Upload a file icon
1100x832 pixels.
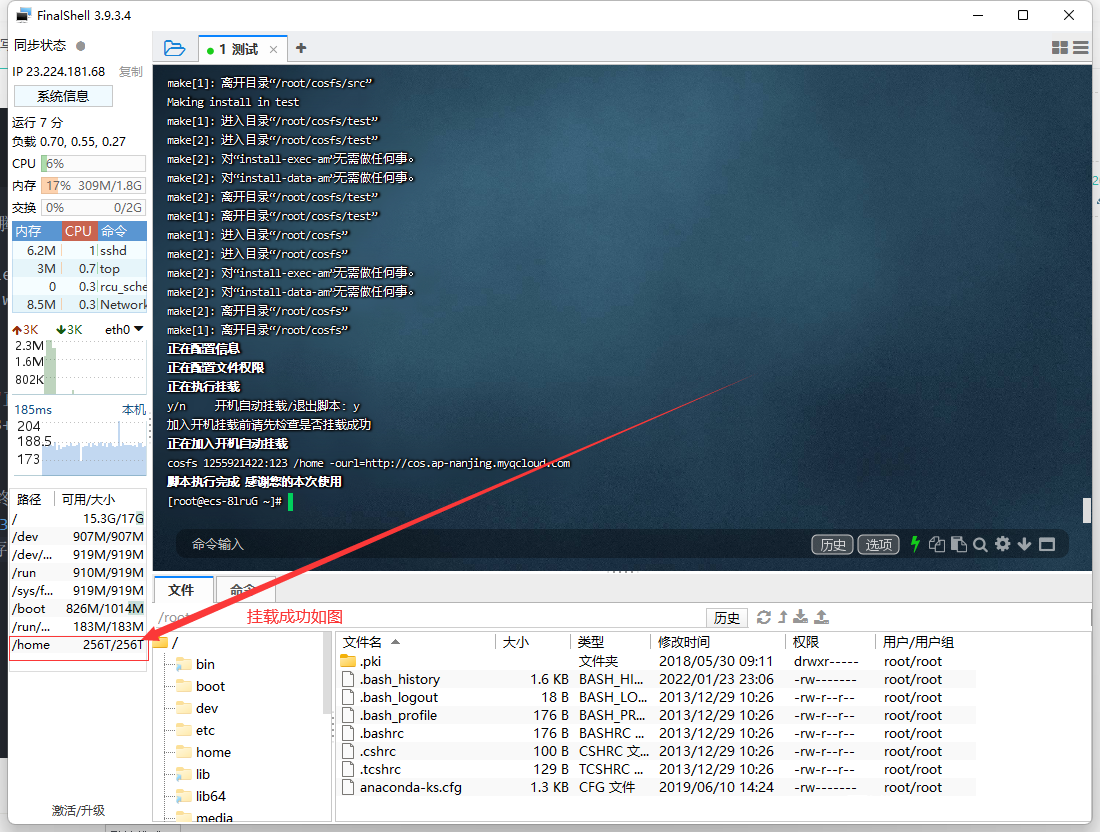(821, 617)
